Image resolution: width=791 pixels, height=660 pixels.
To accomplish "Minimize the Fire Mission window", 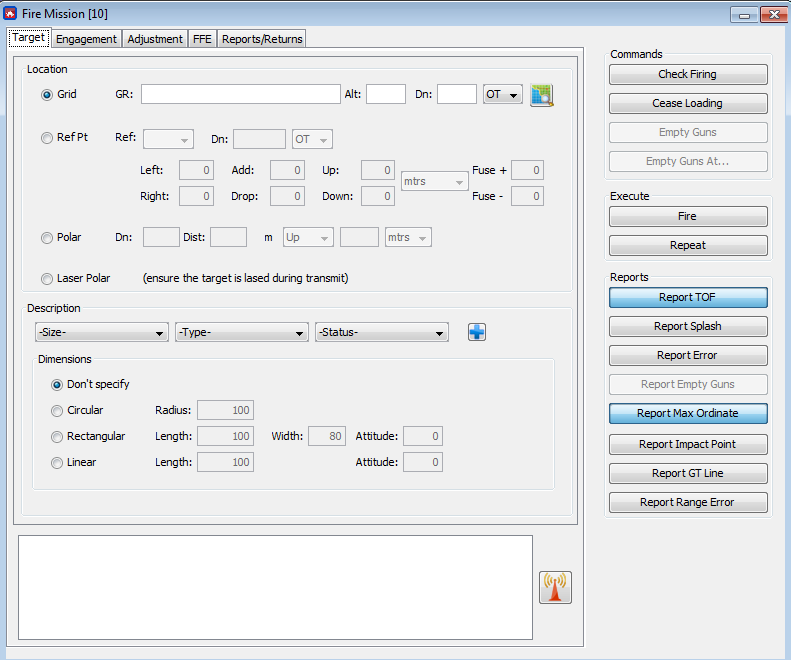I will (744, 15).
